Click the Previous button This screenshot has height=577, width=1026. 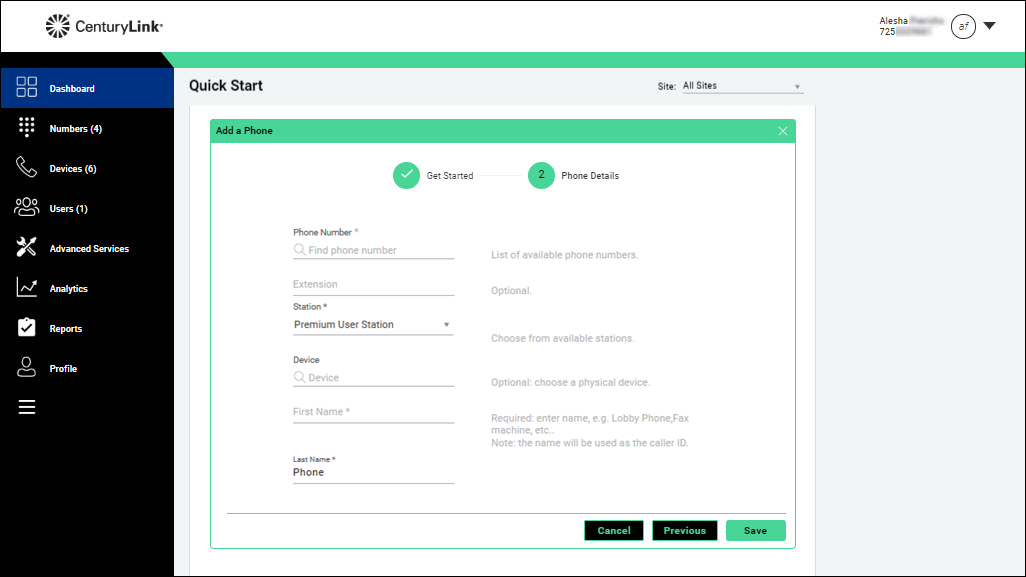click(x=684, y=531)
